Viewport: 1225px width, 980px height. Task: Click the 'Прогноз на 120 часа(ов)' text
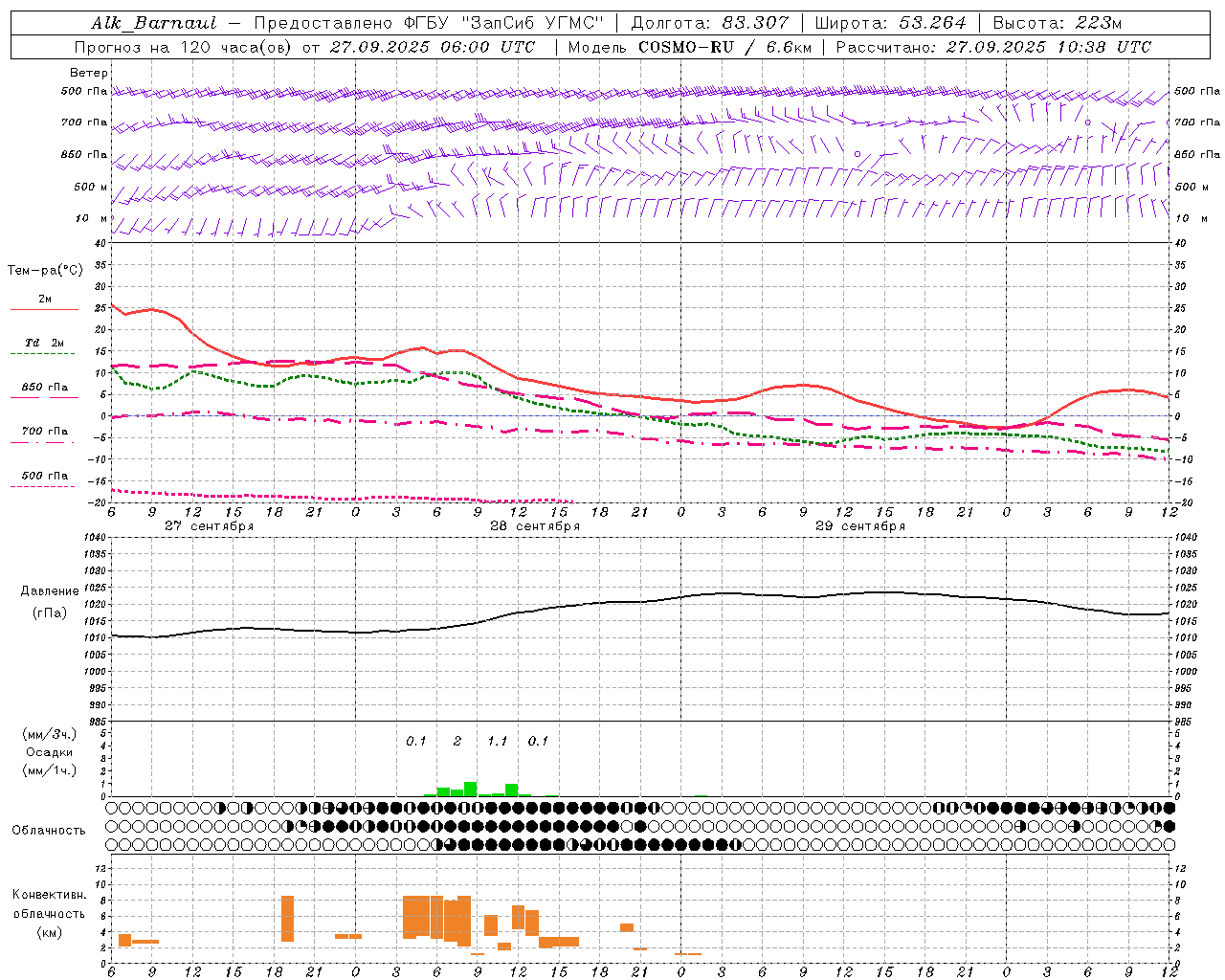point(184,47)
